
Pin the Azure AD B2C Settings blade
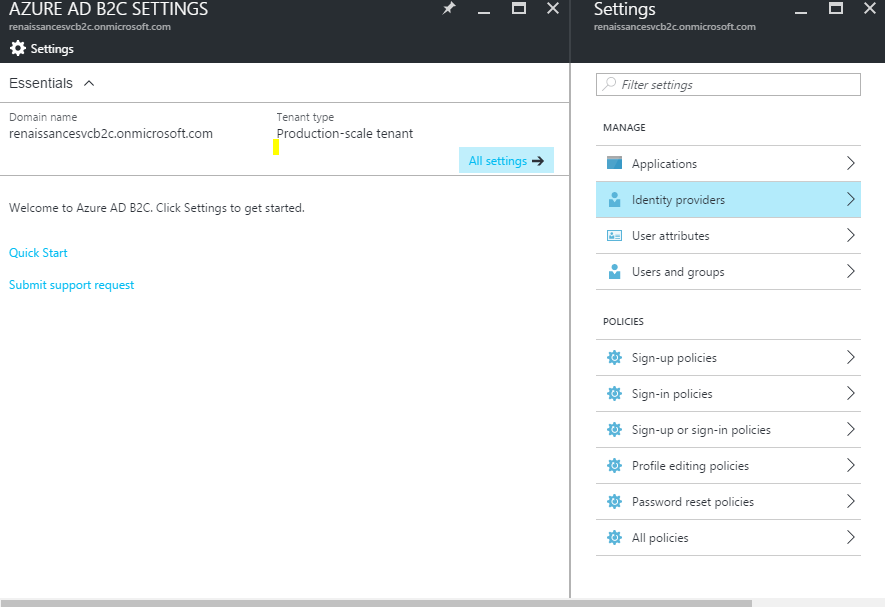pos(449,9)
